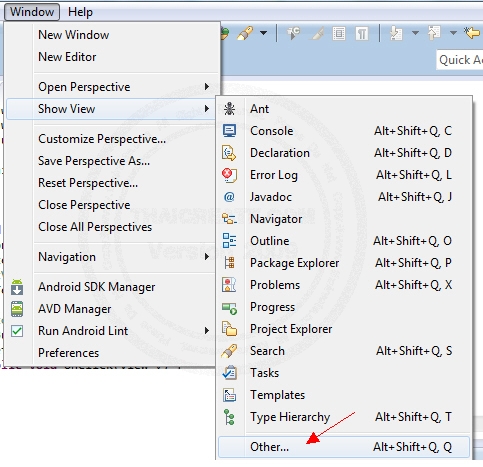Click the Search flashlight icon in submenu
Image resolution: width=483 pixels, height=467 pixels.
coord(229,351)
